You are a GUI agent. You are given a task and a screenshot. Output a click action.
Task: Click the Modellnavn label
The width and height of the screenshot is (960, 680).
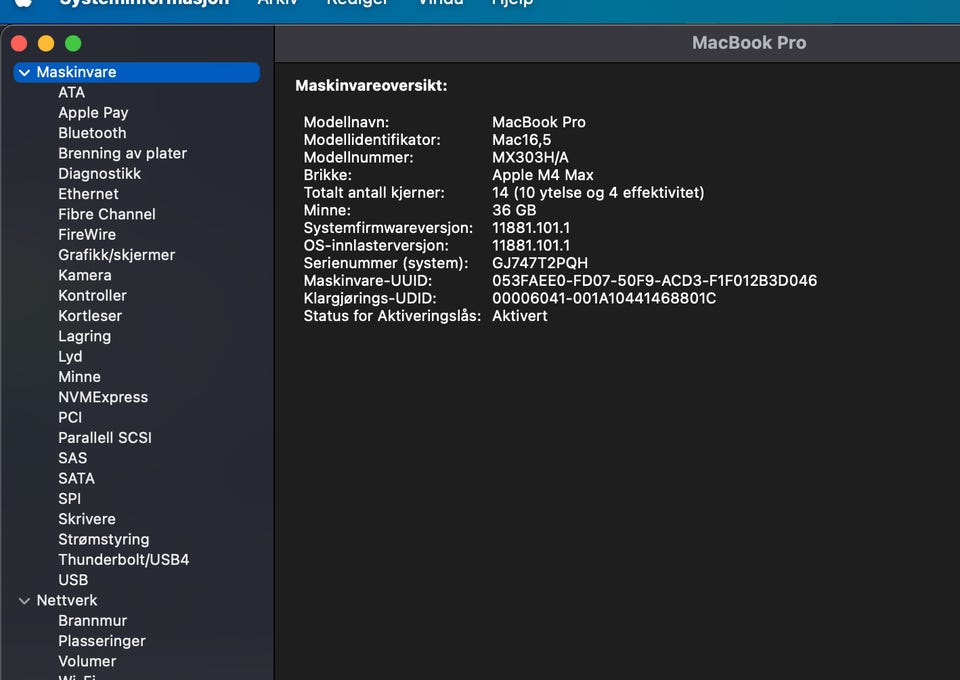pos(346,122)
